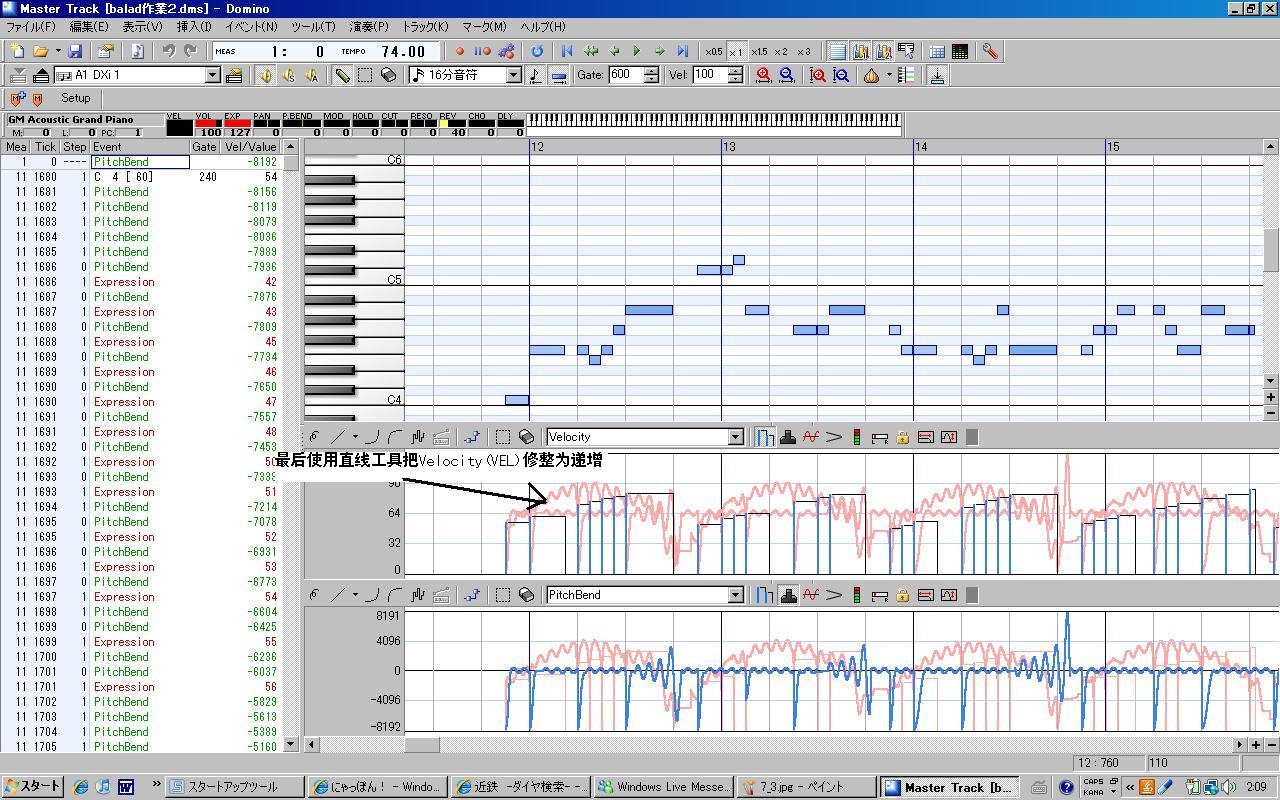Click the Setup button
1280x800 pixels.
coord(76,98)
